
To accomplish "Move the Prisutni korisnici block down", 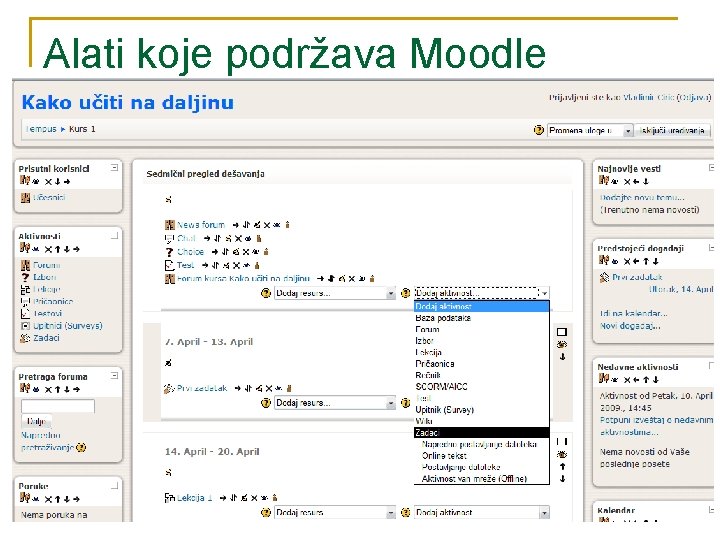I will tap(57, 182).
